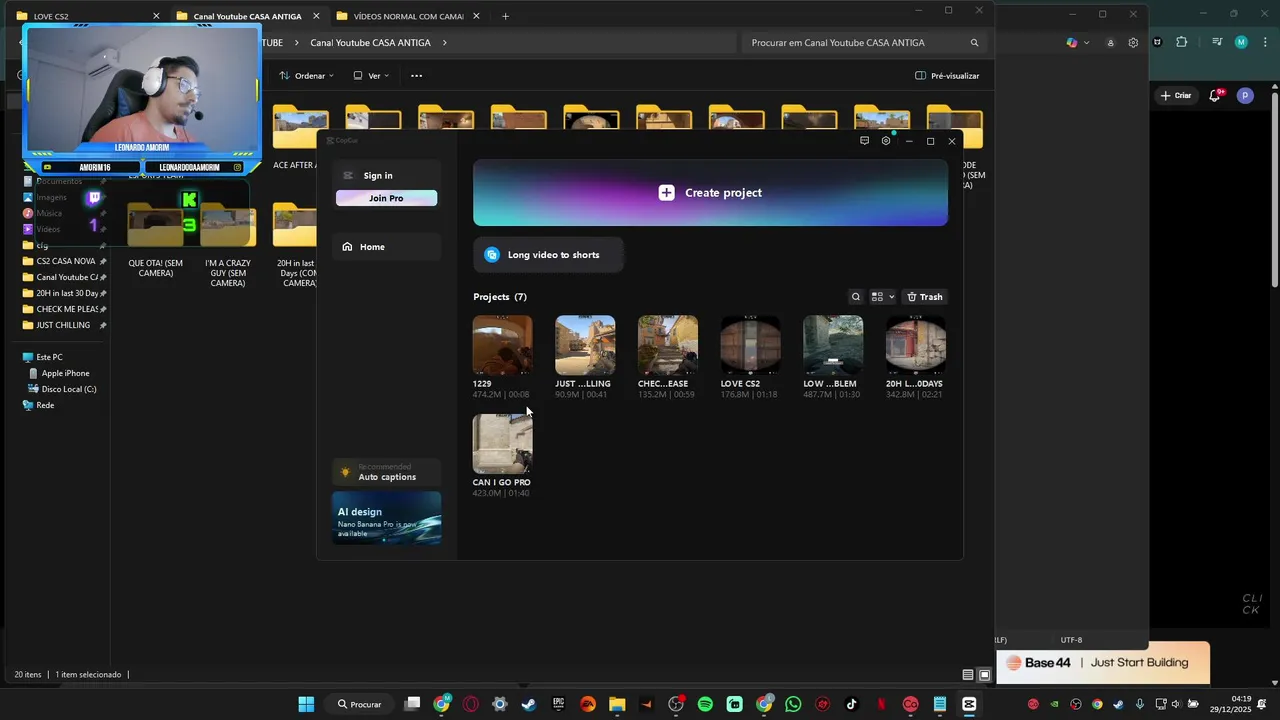Screen dimensions: 1280x720
Task: Open the 1229 project thumbnail
Action: click(502, 345)
